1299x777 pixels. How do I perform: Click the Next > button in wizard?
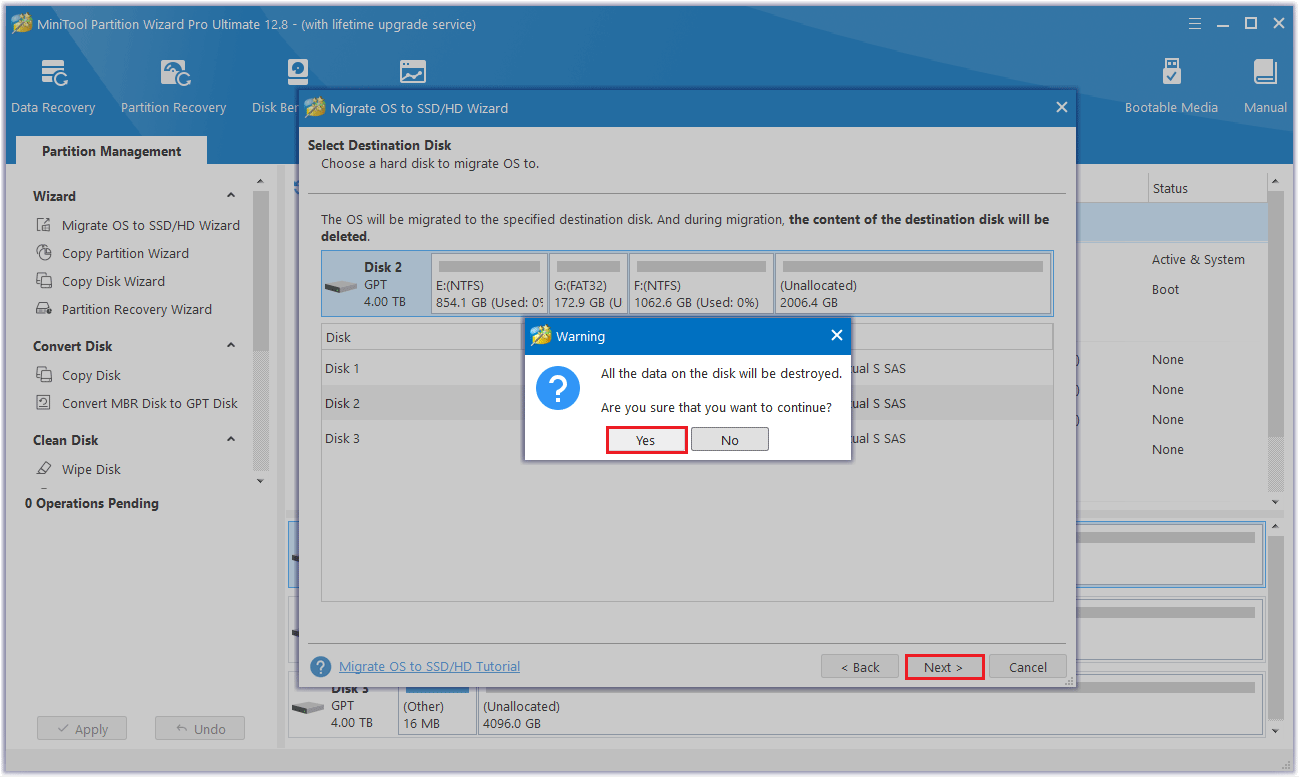[x=944, y=667]
